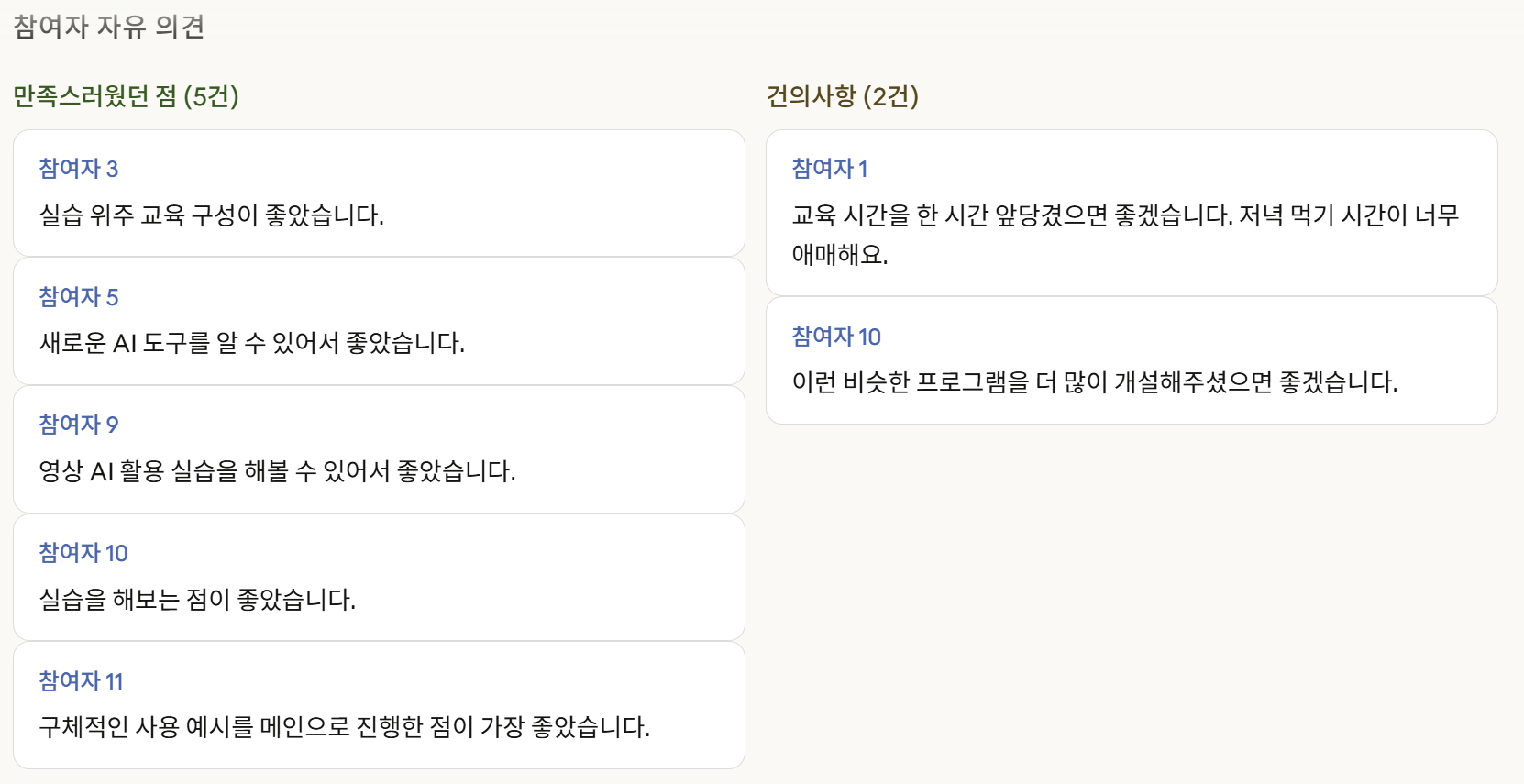Click the 애매해요 second line of suggestion
This screenshot has height=784, width=1524.
pyautogui.click(x=840, y=255)
